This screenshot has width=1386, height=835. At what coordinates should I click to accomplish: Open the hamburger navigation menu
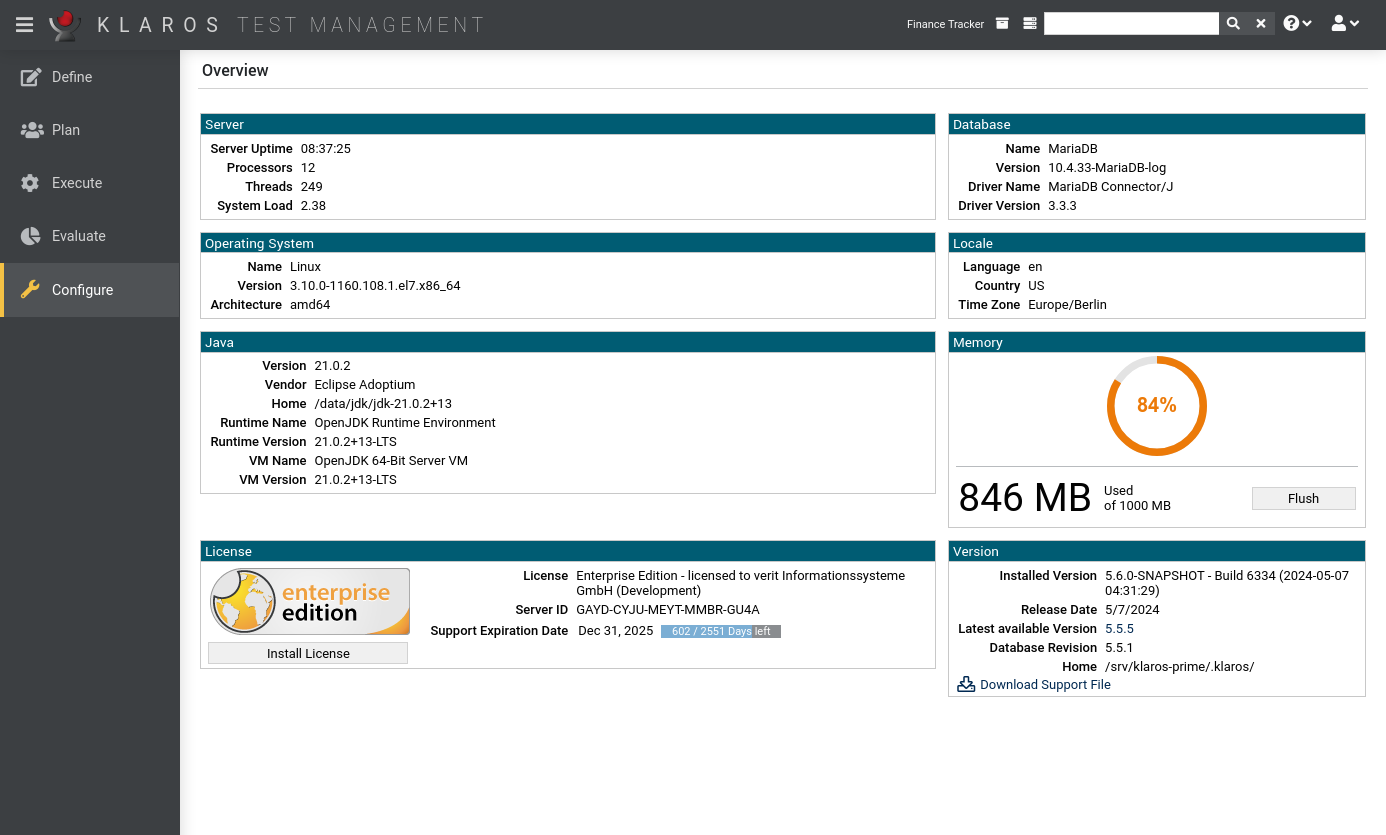tap(24, 24)
